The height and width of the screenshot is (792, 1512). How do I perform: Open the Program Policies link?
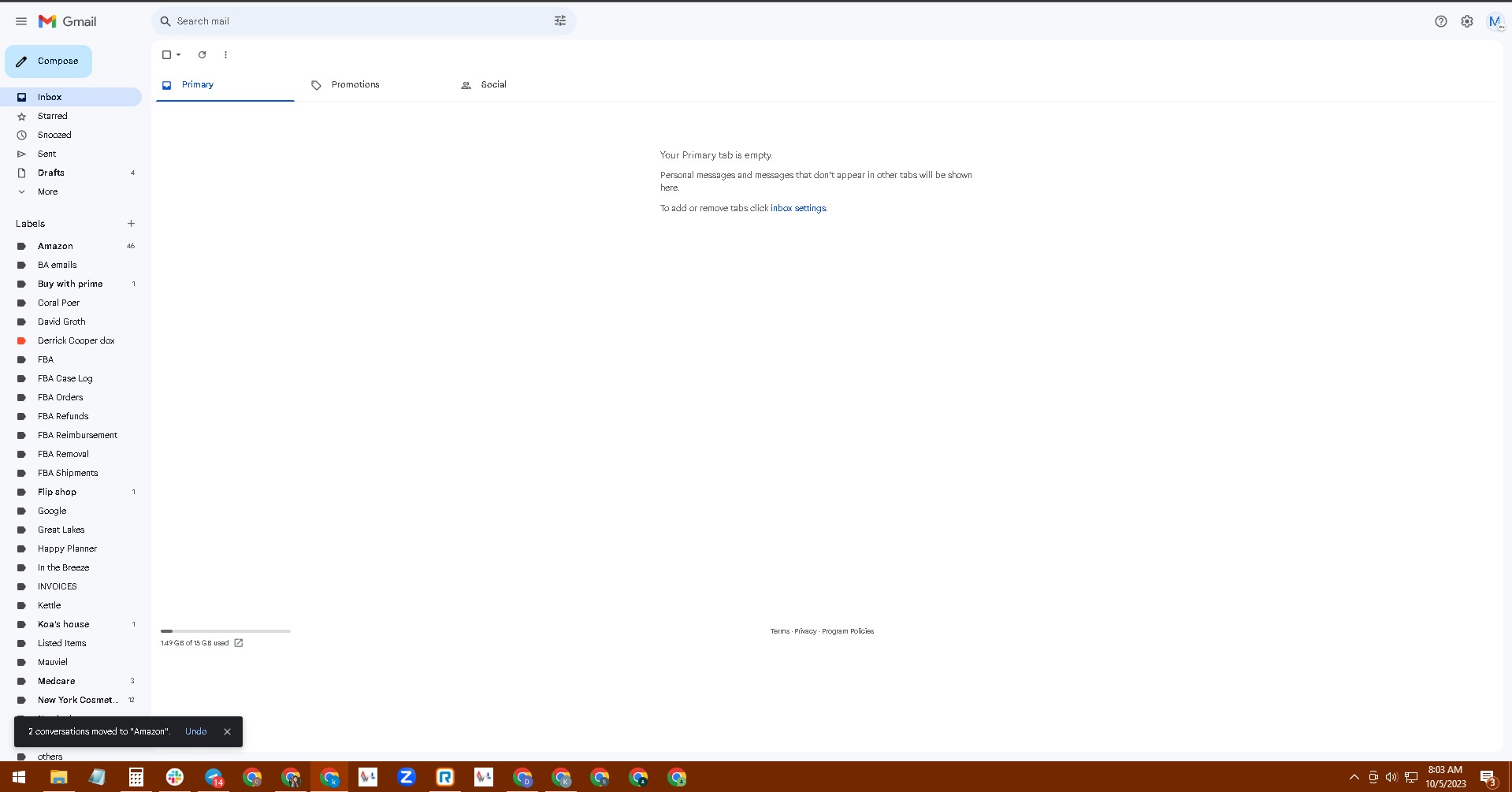click(848, 631)
